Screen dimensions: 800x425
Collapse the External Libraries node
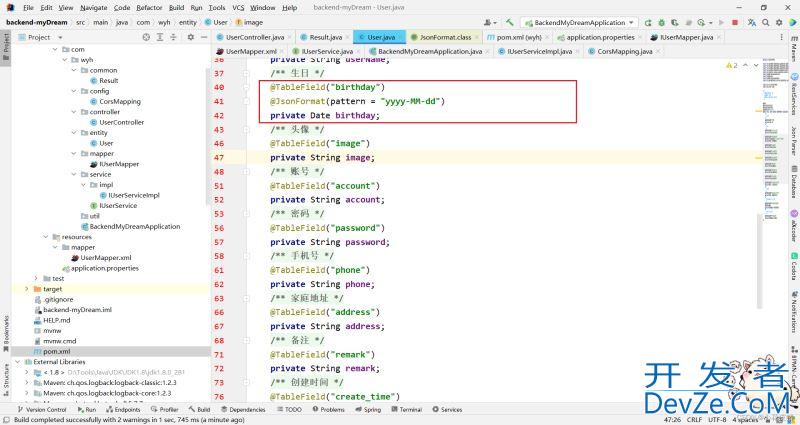coord(17,362)
